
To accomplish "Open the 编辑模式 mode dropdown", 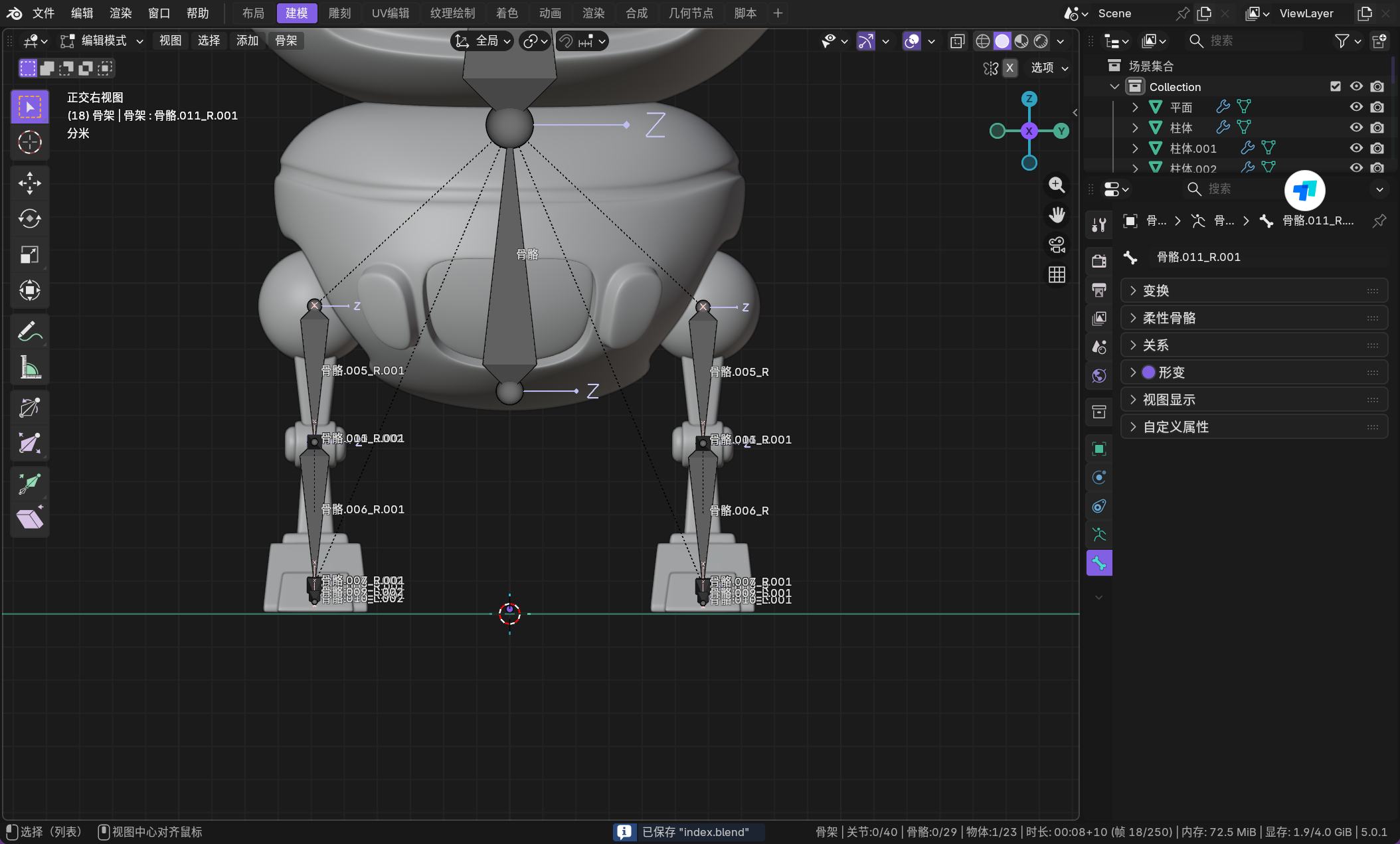I will (102, 41).
